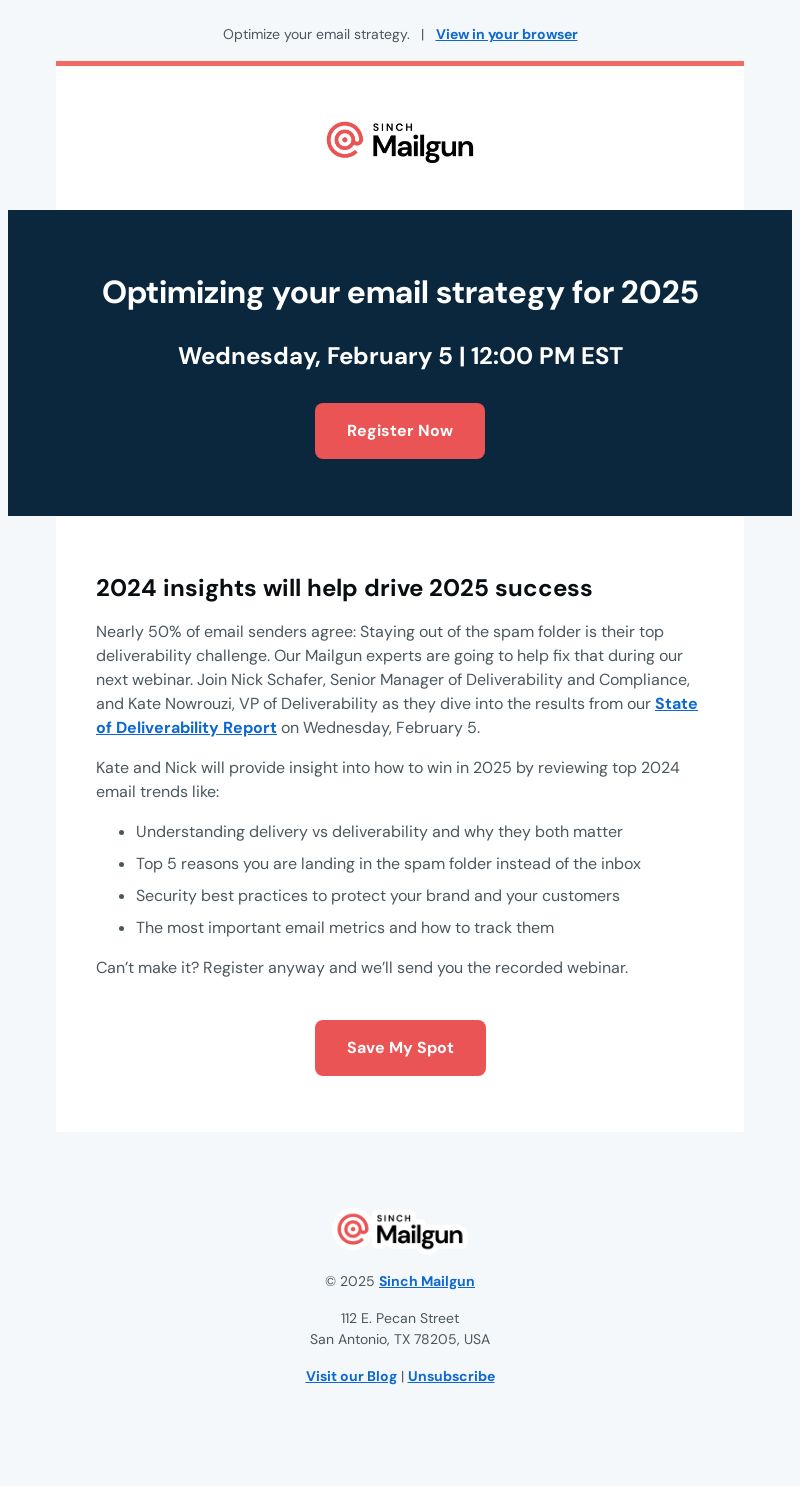Open the Visit our Blog link
The height and width of the screenshot is (1486, 800).
tap(351, 1377)
